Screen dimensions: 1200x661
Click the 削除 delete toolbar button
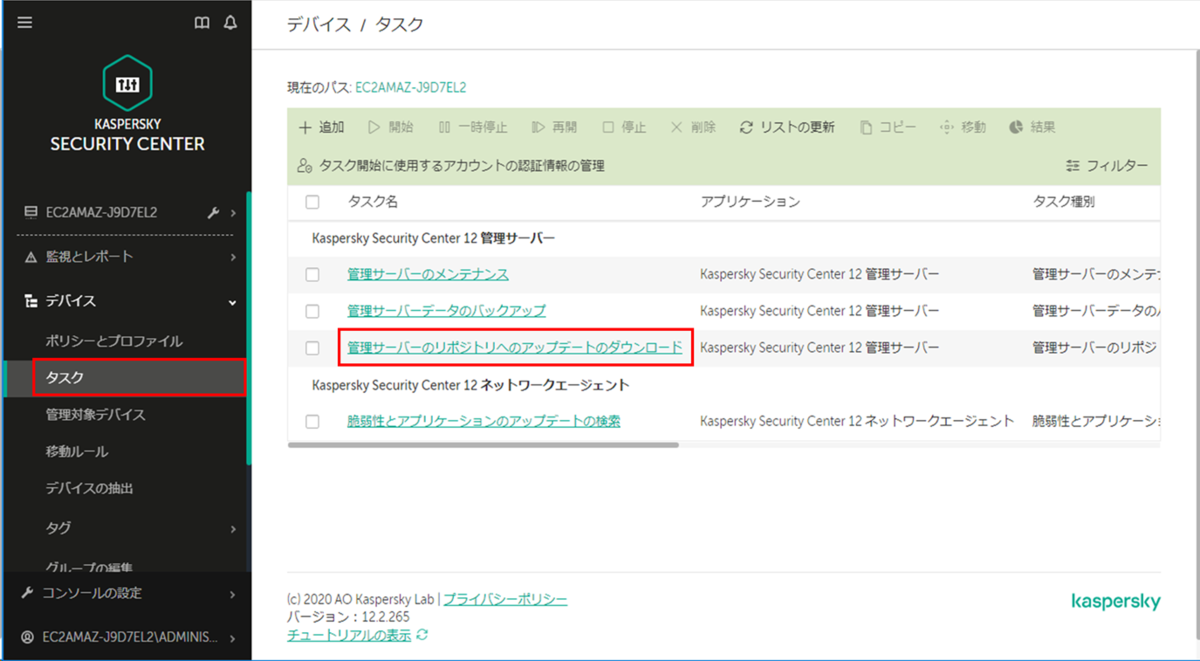tap(693, 127)
